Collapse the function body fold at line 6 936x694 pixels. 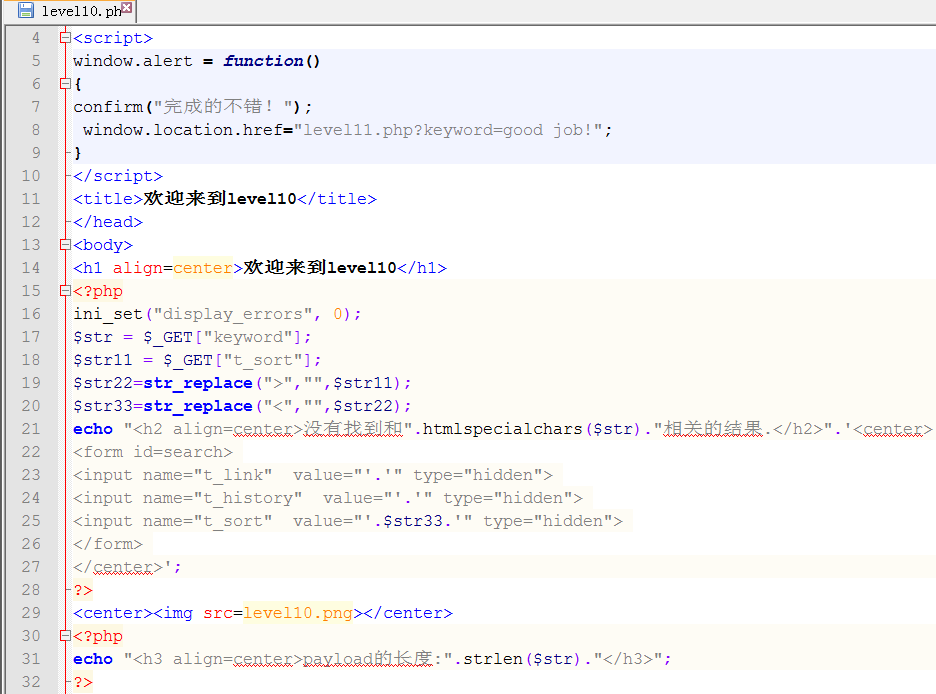[x=65, y=84]
